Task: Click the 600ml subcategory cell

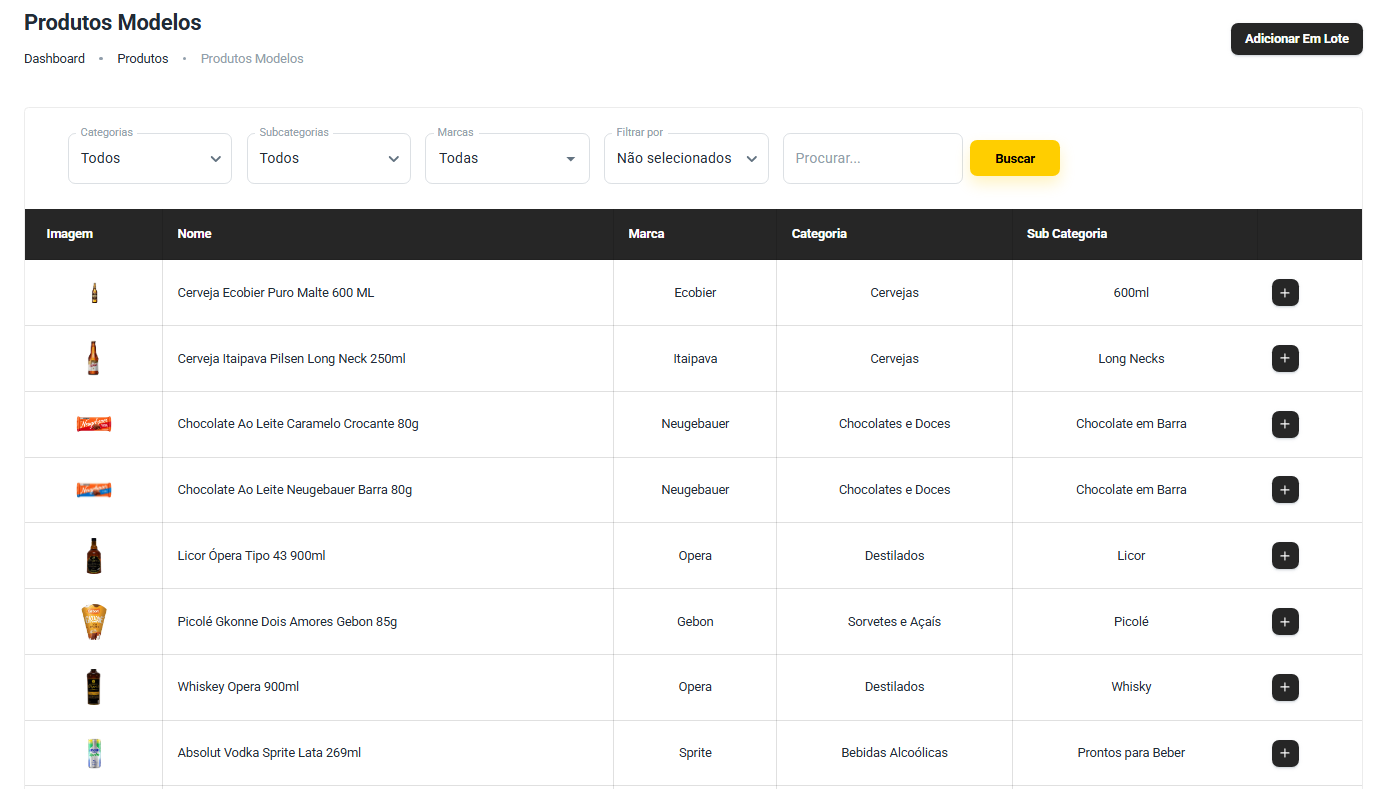Action: (x=1131, y=293)
